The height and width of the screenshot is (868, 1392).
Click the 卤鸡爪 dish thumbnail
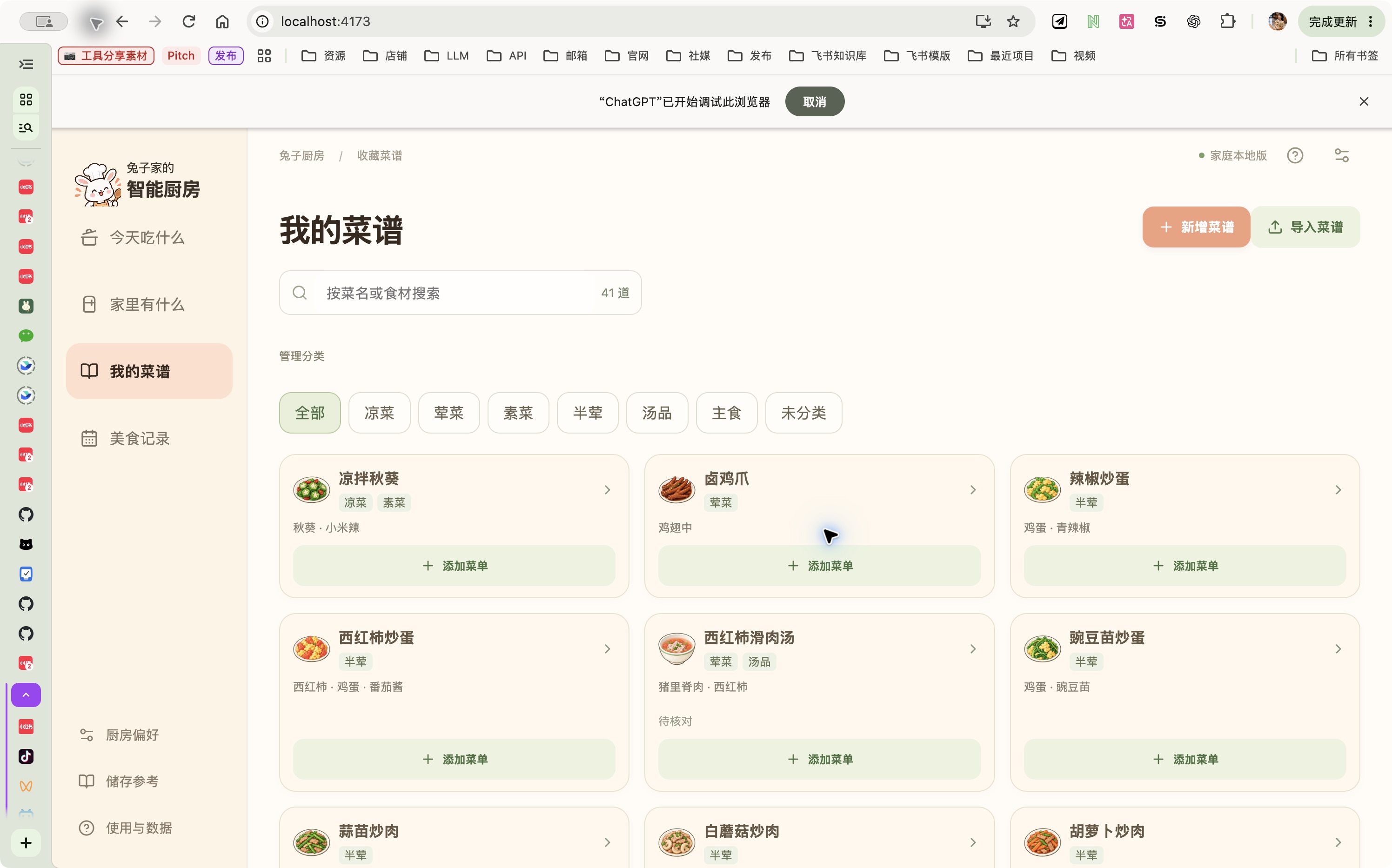point(677,490)
